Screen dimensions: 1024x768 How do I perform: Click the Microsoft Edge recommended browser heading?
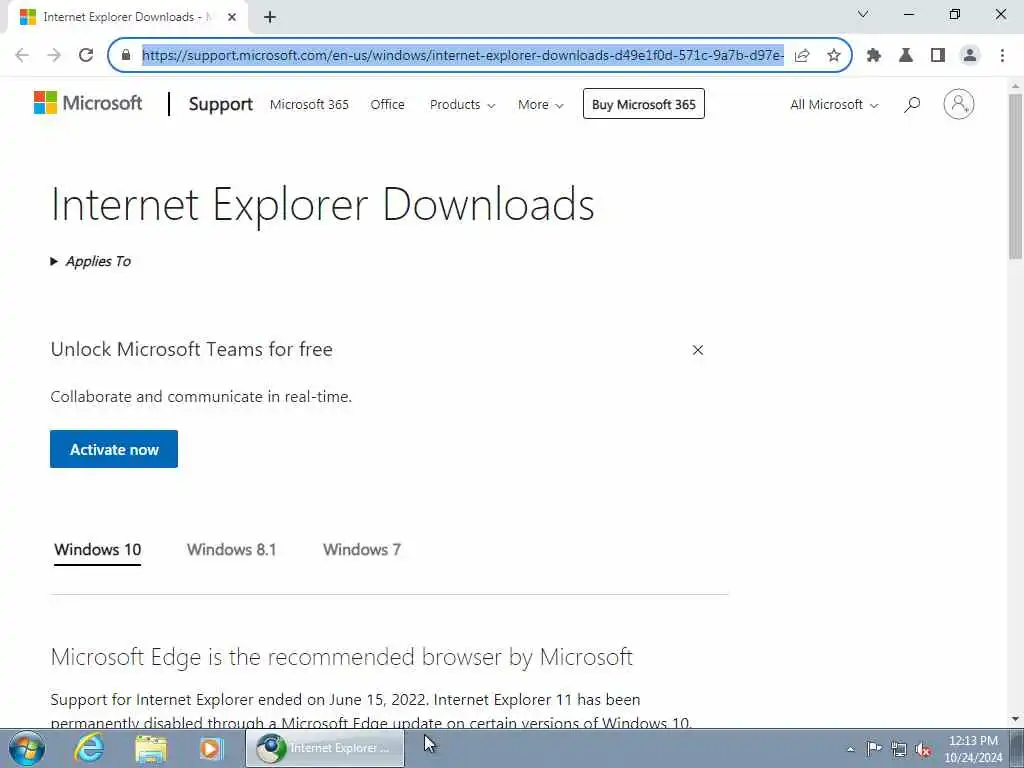point(342,657)
